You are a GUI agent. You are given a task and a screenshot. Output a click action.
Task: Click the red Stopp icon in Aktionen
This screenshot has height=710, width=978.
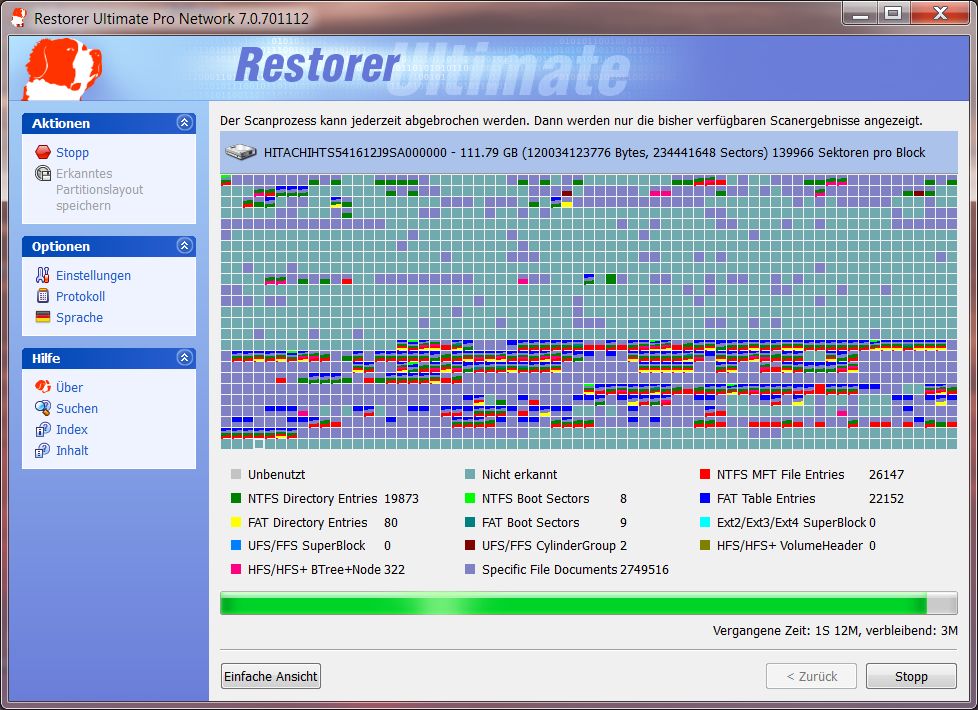coord(43,152)
